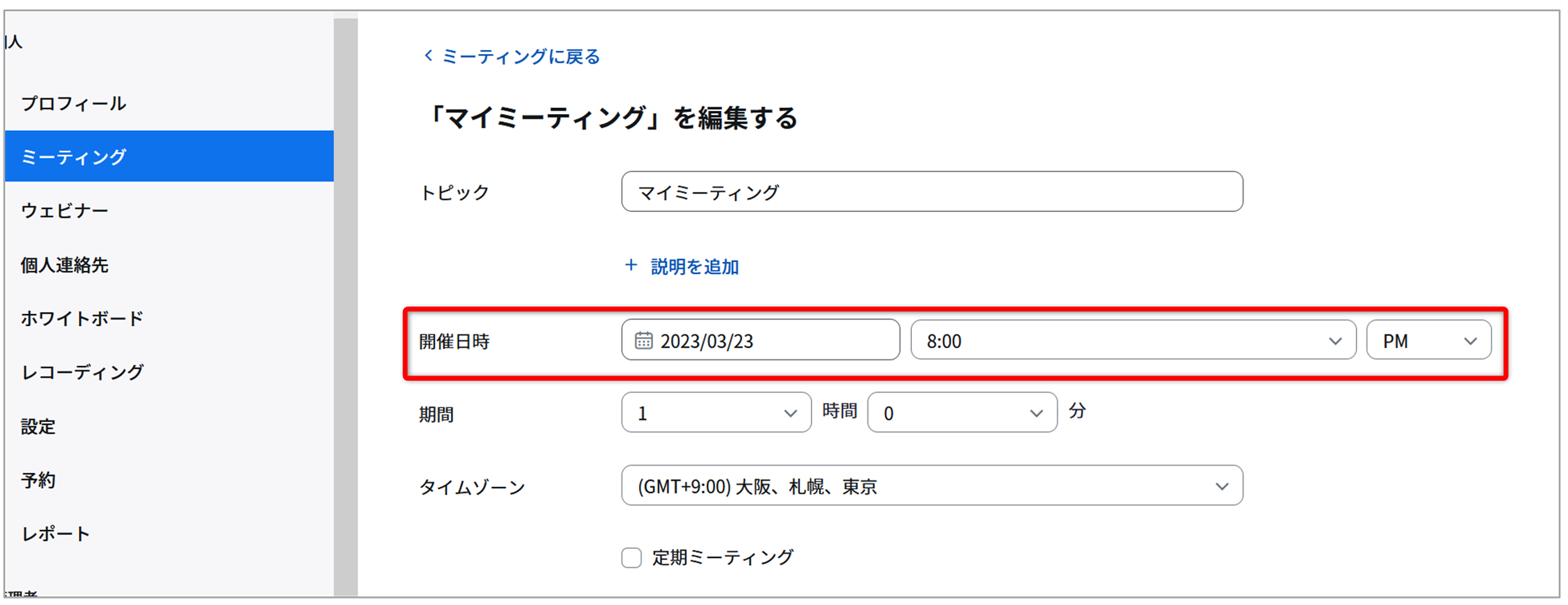This screenshot has height=605, width=1568.
Task: Expand the PM selector dropdown
Action: tap(1428, 340)
